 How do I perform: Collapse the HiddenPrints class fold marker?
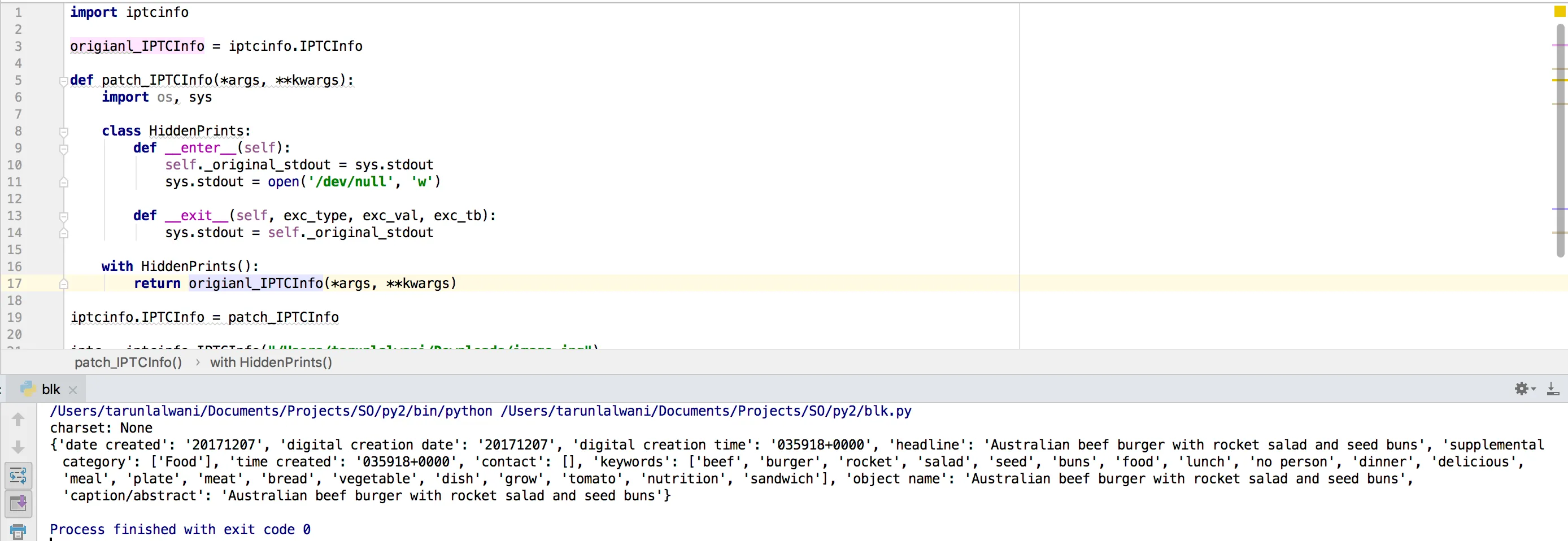click(x=63, y=132)
